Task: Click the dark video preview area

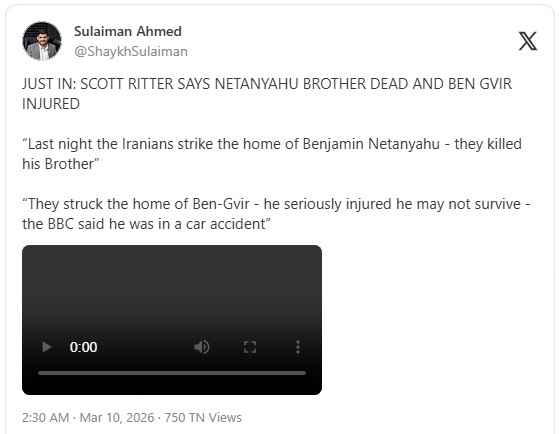Action: tap(172, 289)
